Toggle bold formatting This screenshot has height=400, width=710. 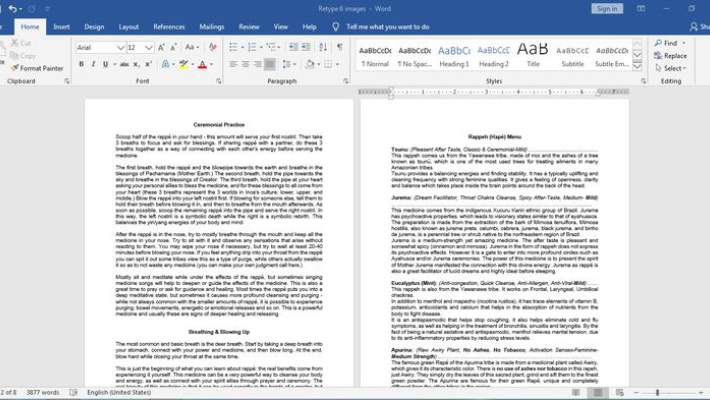81,64
